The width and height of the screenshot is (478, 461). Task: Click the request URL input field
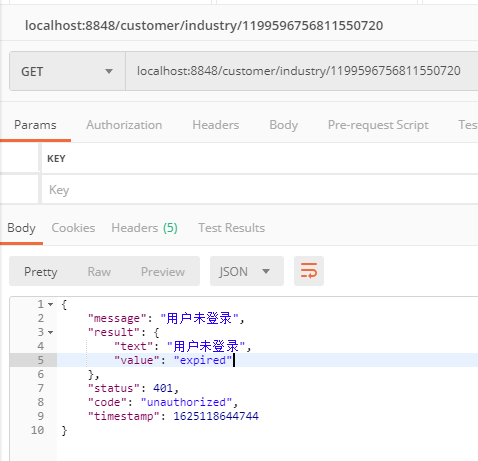[x=302, y=71]
